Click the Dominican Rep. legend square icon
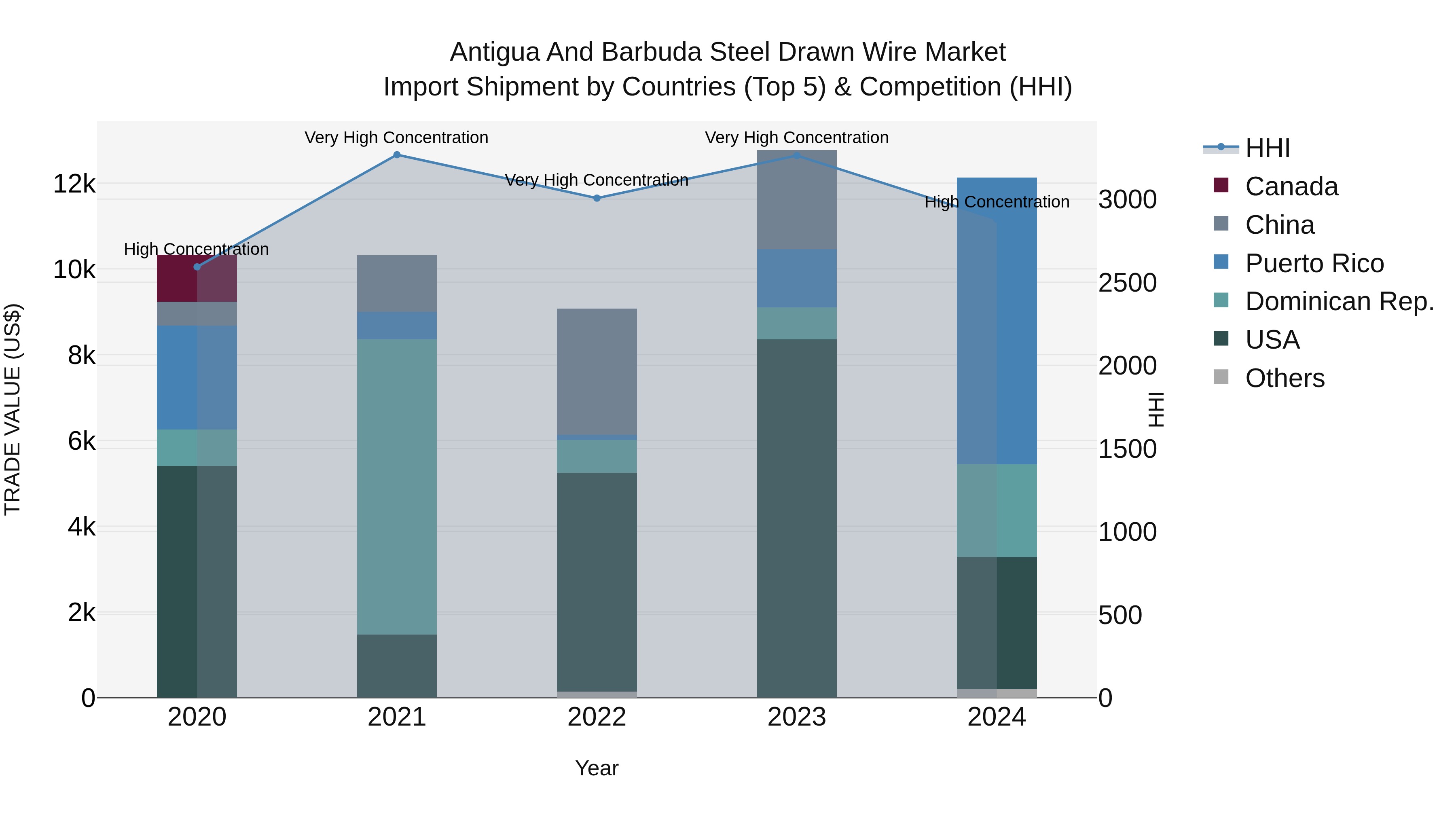This screenshot has width=1456, height=819. point(1221,300)
